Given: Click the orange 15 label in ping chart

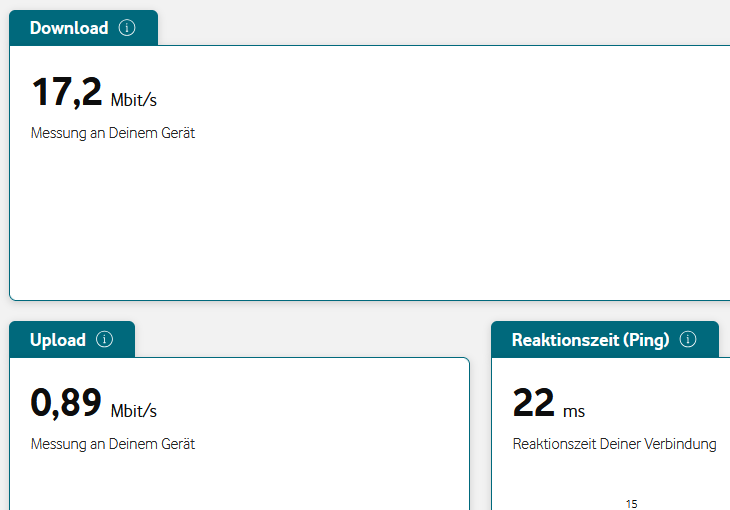Looking at the screenshot, I should tap(631, 503).
